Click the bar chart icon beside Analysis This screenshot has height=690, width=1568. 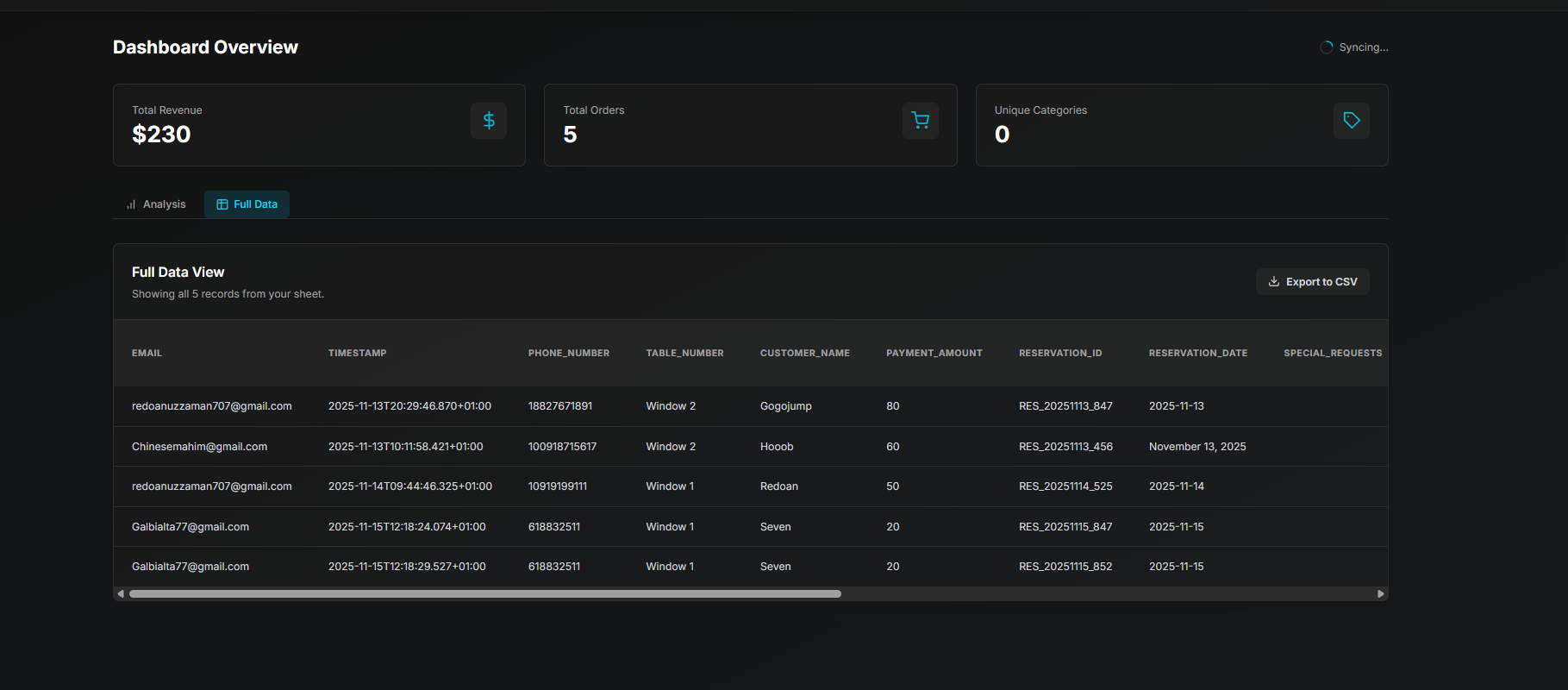tap(131, 204)
